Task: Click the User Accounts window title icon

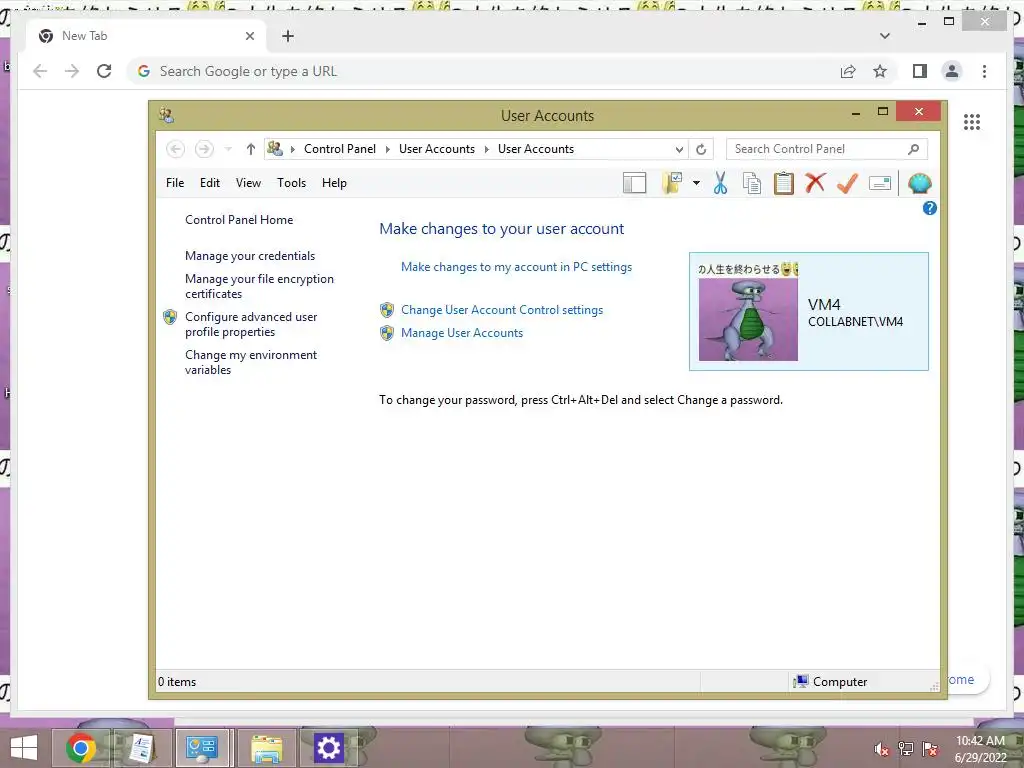Action: tap(166, 116)
